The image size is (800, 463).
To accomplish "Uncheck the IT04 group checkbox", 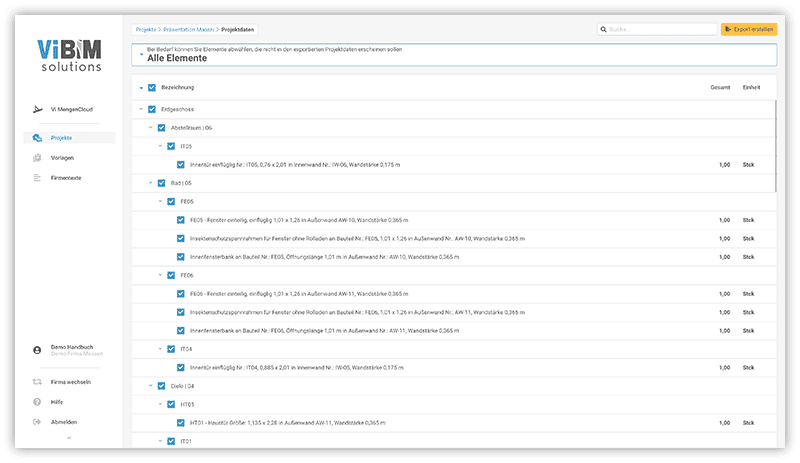I will [x=171, y=349].
